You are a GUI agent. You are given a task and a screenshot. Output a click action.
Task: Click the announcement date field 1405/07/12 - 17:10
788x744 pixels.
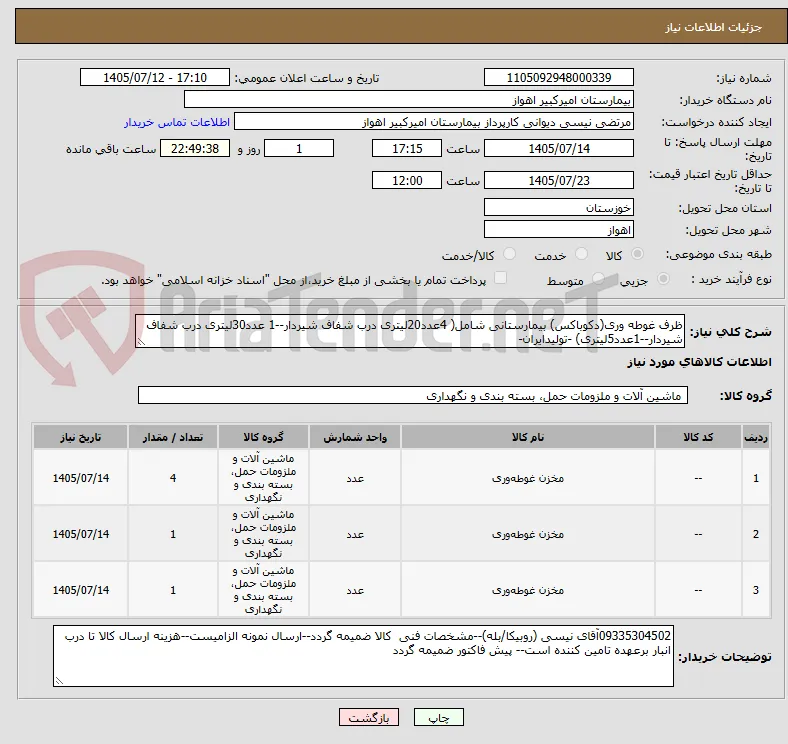click(155, 77)
